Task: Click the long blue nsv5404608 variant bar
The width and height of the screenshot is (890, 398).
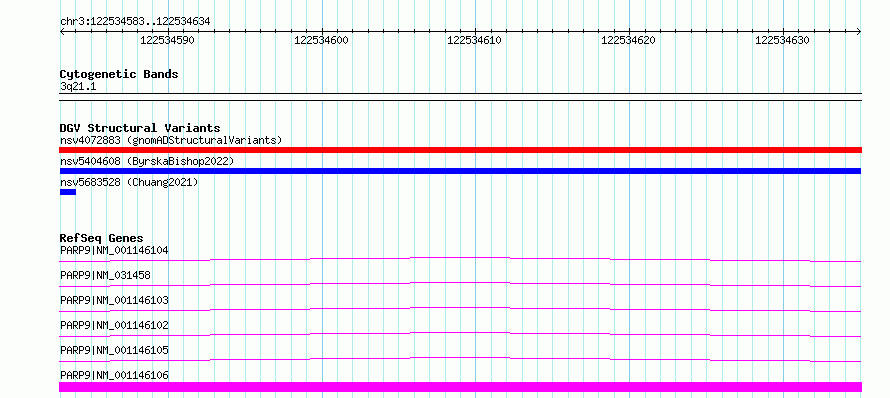Action: (x=460, y=171)
